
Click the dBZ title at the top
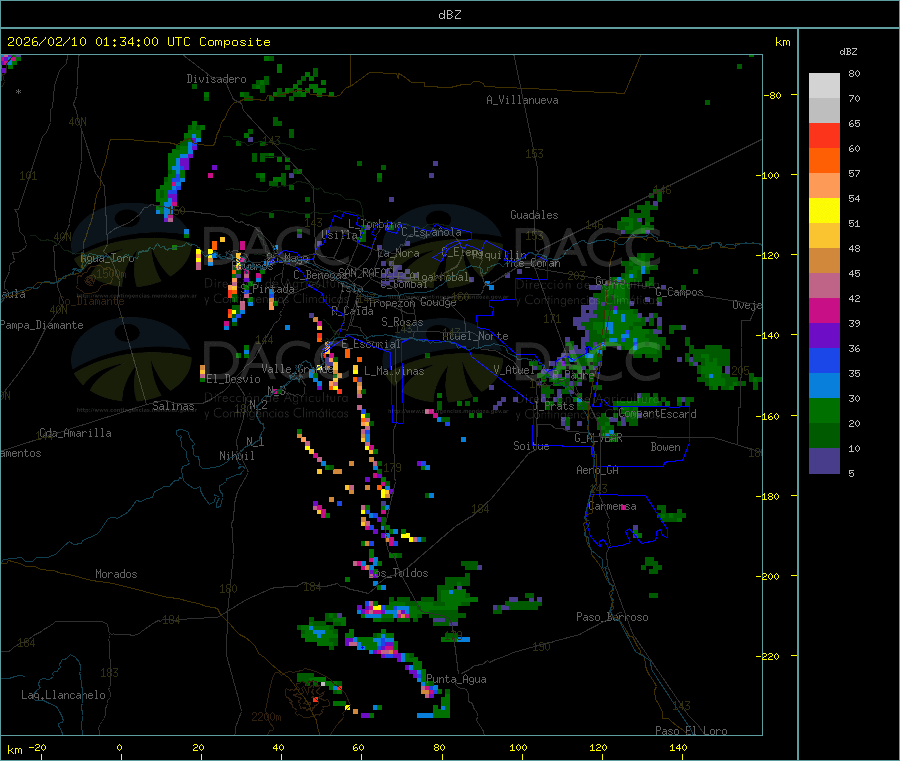pos(449,15)
